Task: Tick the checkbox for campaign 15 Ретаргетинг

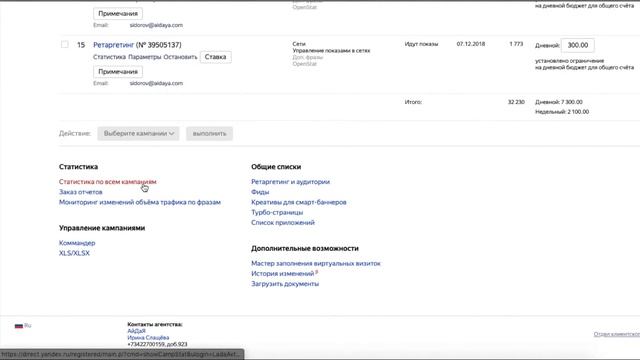Action: 64,44
